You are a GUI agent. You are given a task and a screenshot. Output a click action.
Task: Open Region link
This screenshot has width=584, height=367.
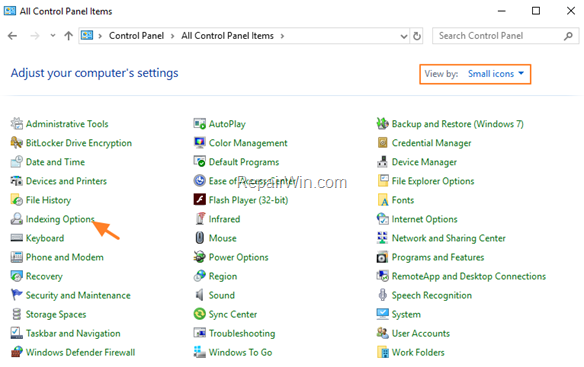click(223, 276)
